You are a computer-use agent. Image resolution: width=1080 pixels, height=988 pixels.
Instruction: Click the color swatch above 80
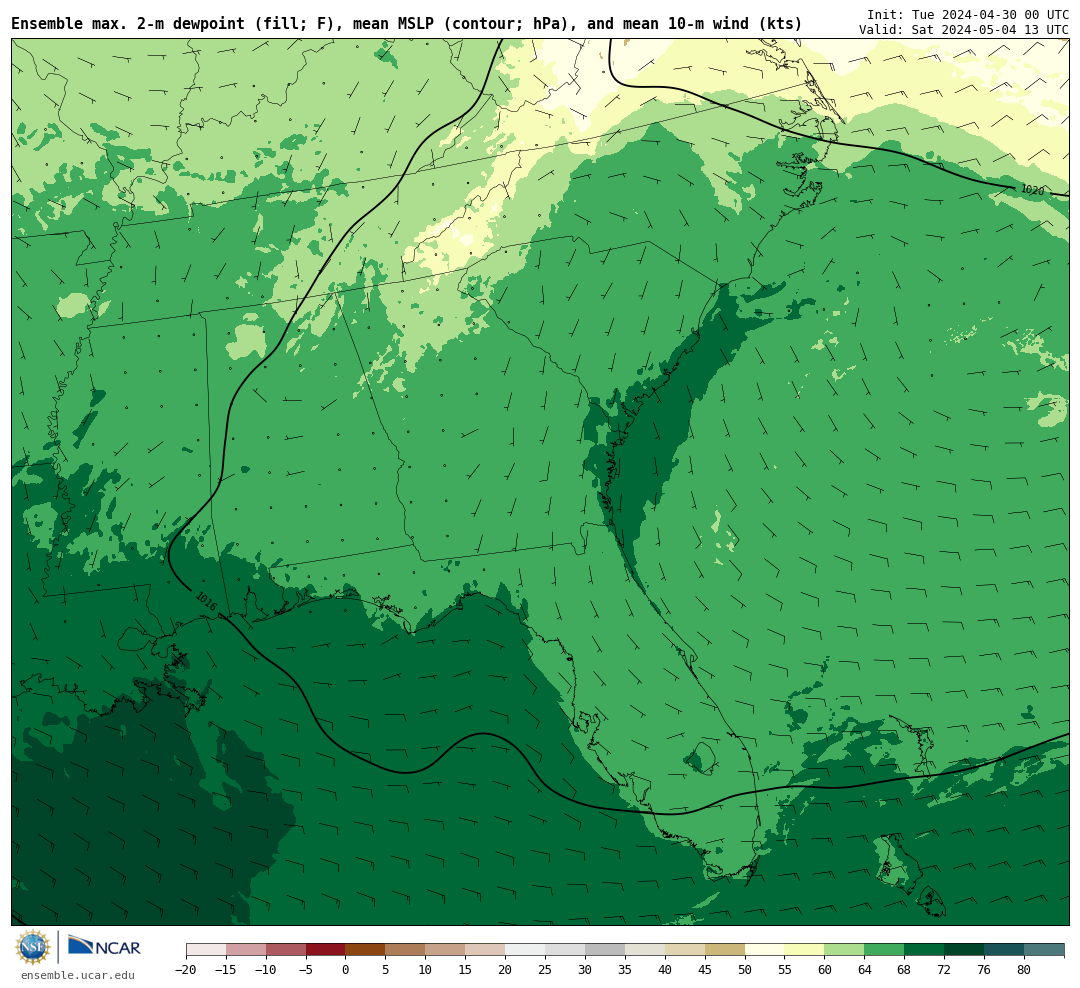click(x=1044, y=950)
